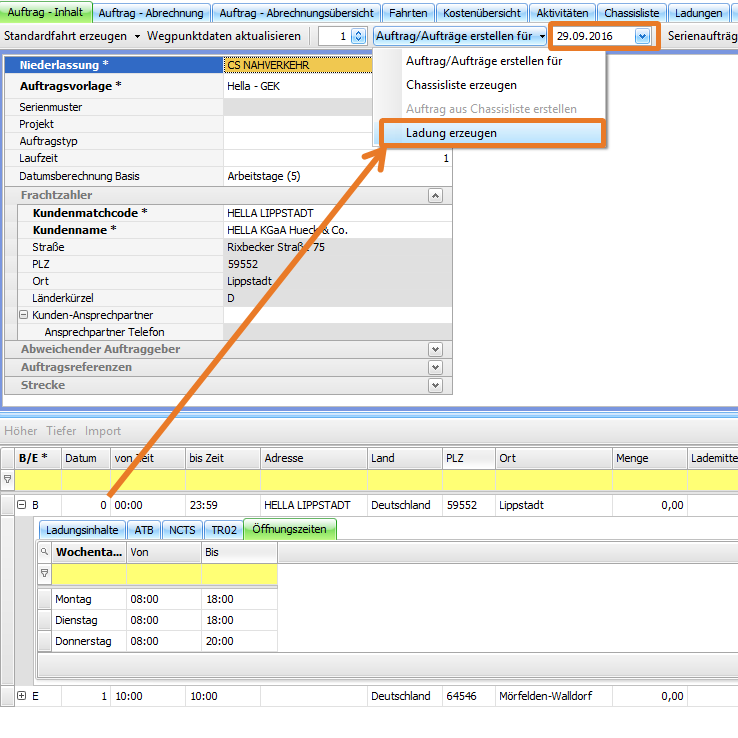The height and width of the screenshot is (738, 738).
Task: Open the Ladungsinhalte sub-tab
Action: [82, 530]
